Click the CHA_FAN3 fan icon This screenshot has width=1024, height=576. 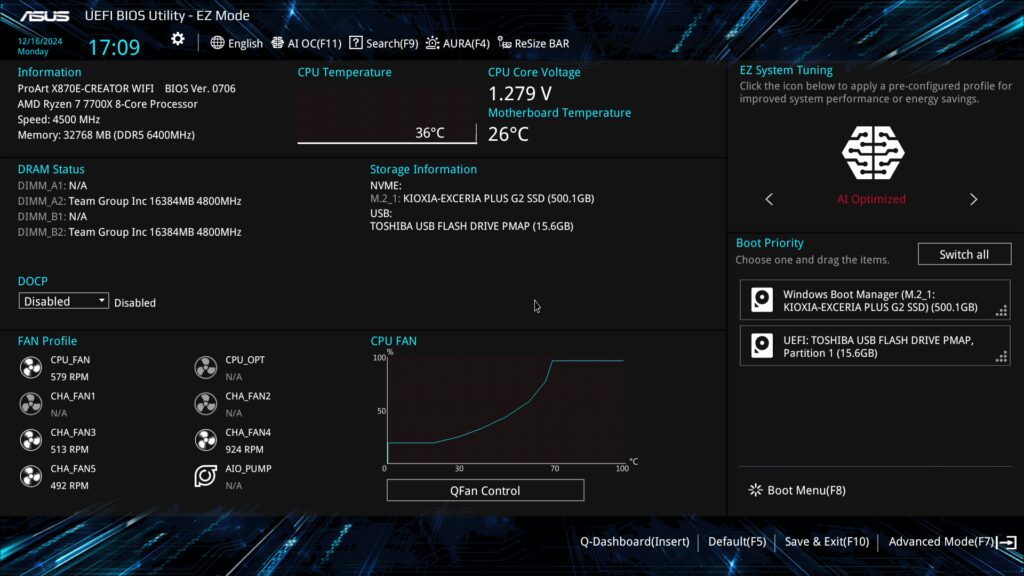30,440
